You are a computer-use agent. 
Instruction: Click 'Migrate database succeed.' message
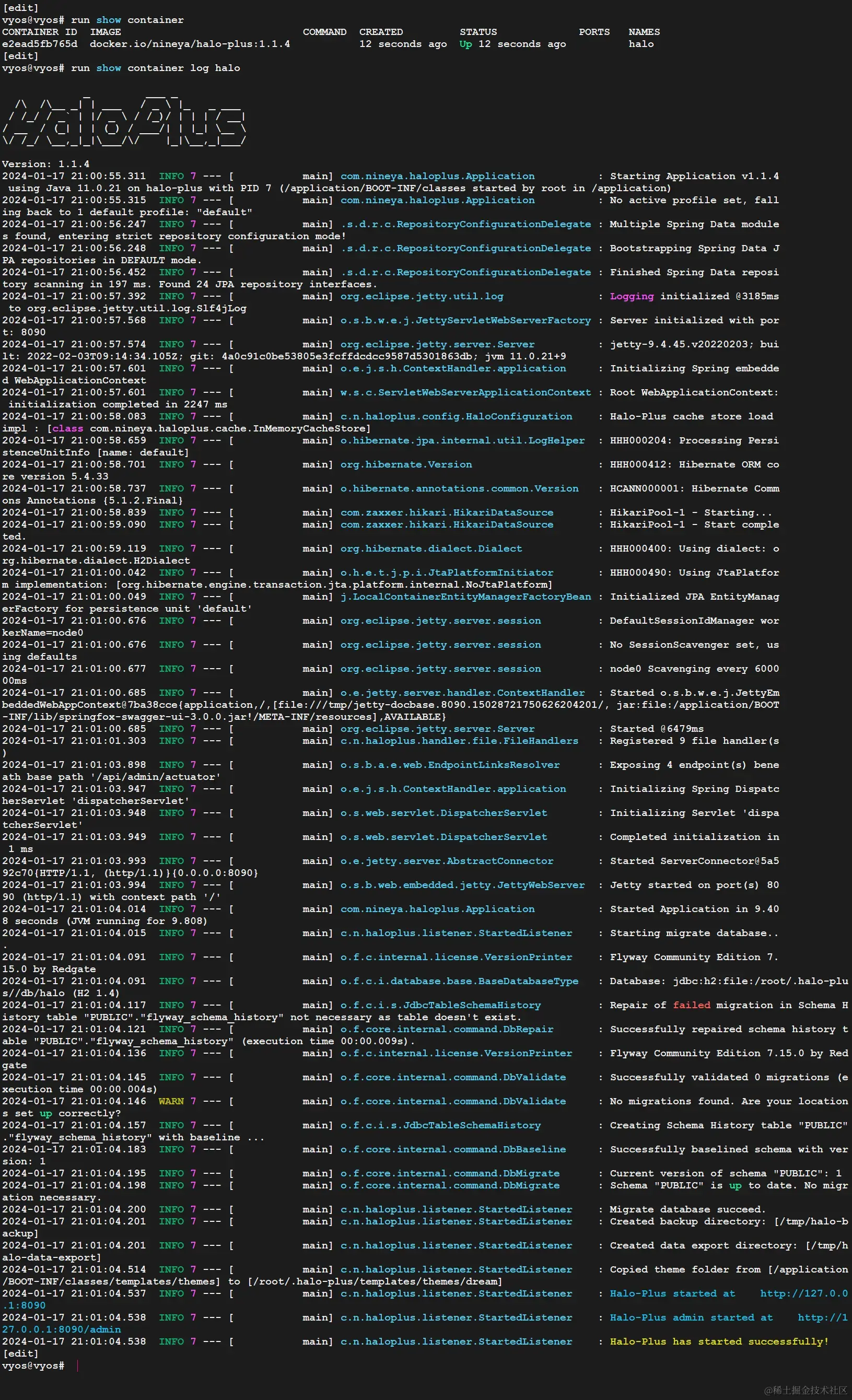point(688,1209)
